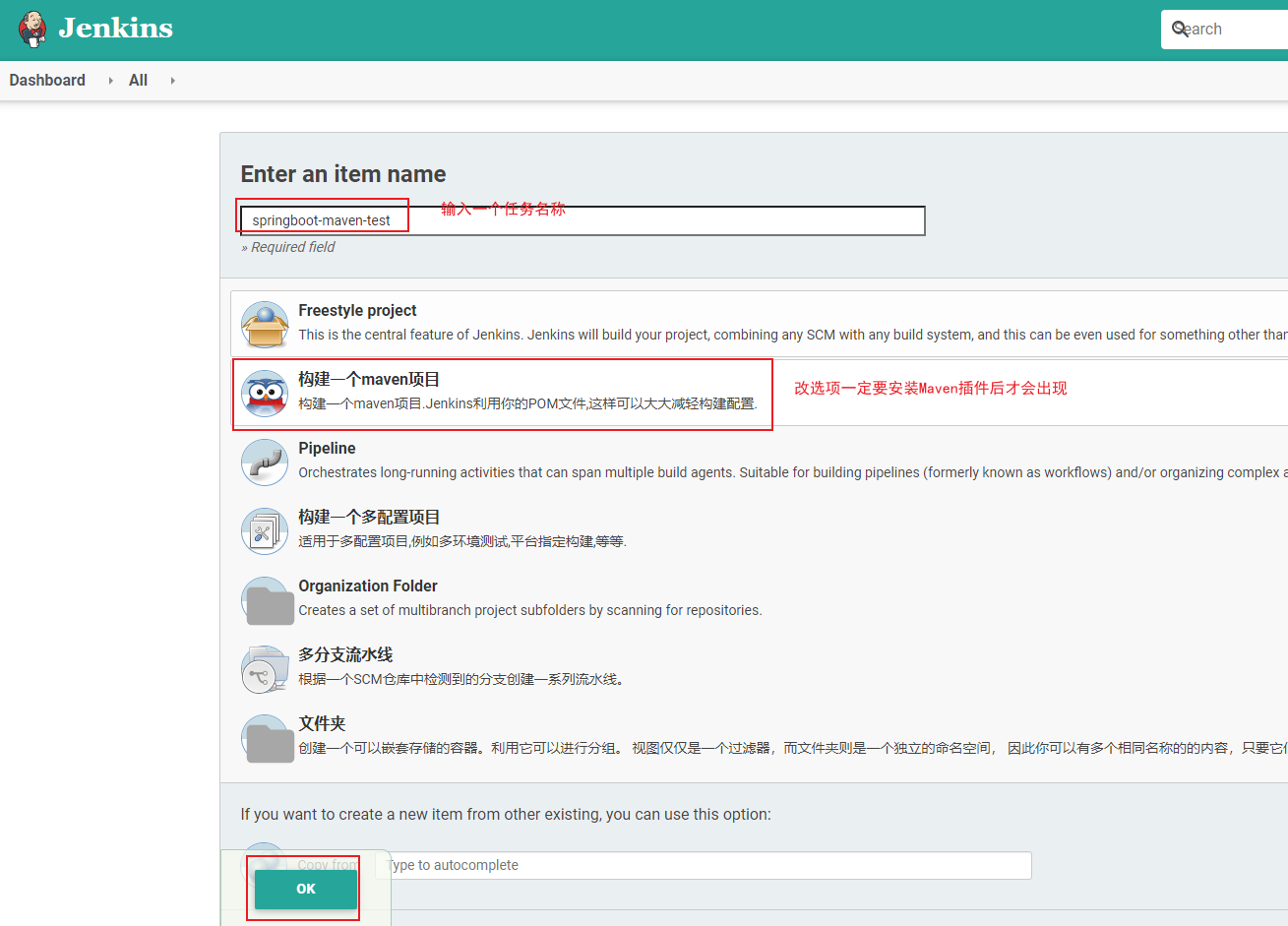Click the multi-configuration description text

[x=462, y=541]
